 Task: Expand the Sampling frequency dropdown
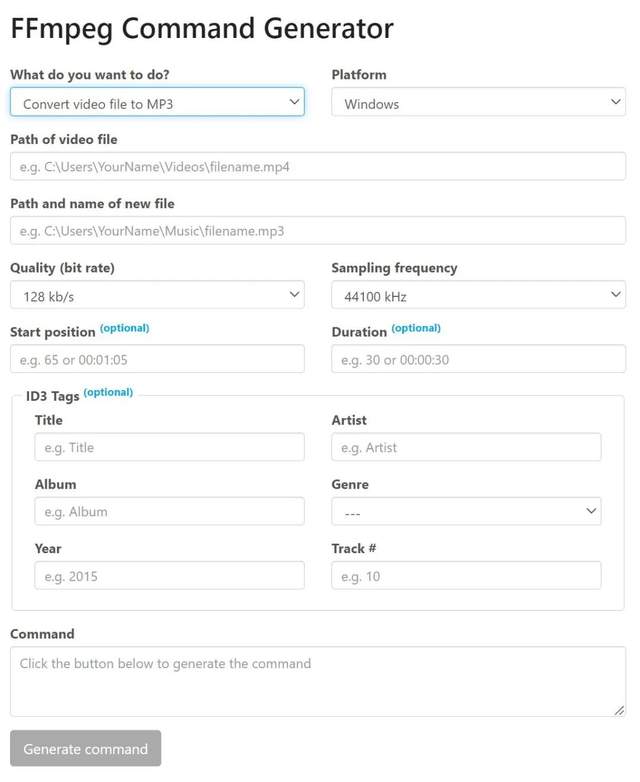(478, 295)
